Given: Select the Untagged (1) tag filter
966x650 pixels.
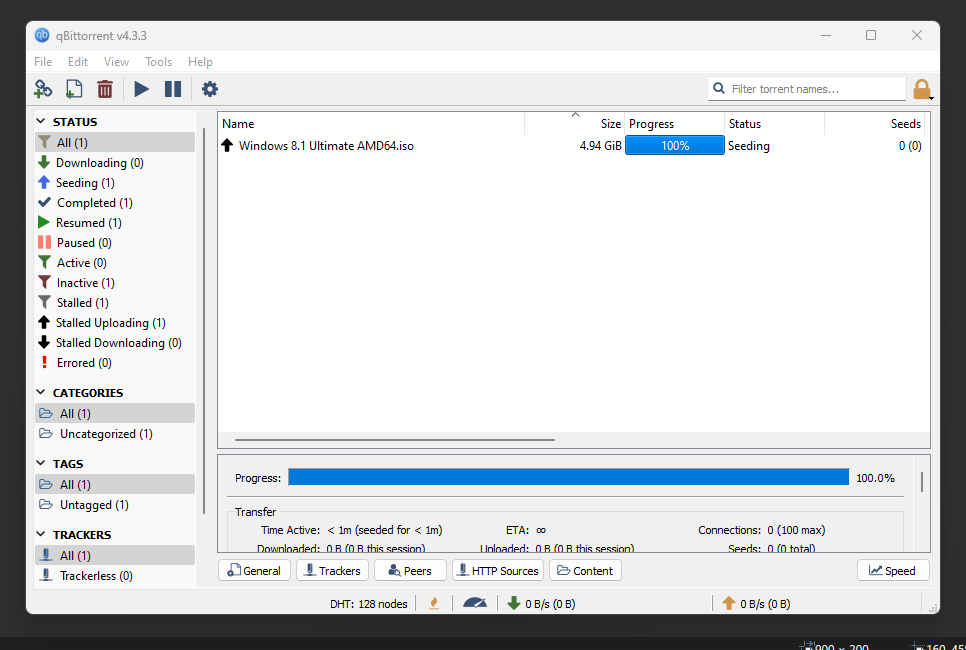Looking at the screenshot, I should (x=115, y=505).
